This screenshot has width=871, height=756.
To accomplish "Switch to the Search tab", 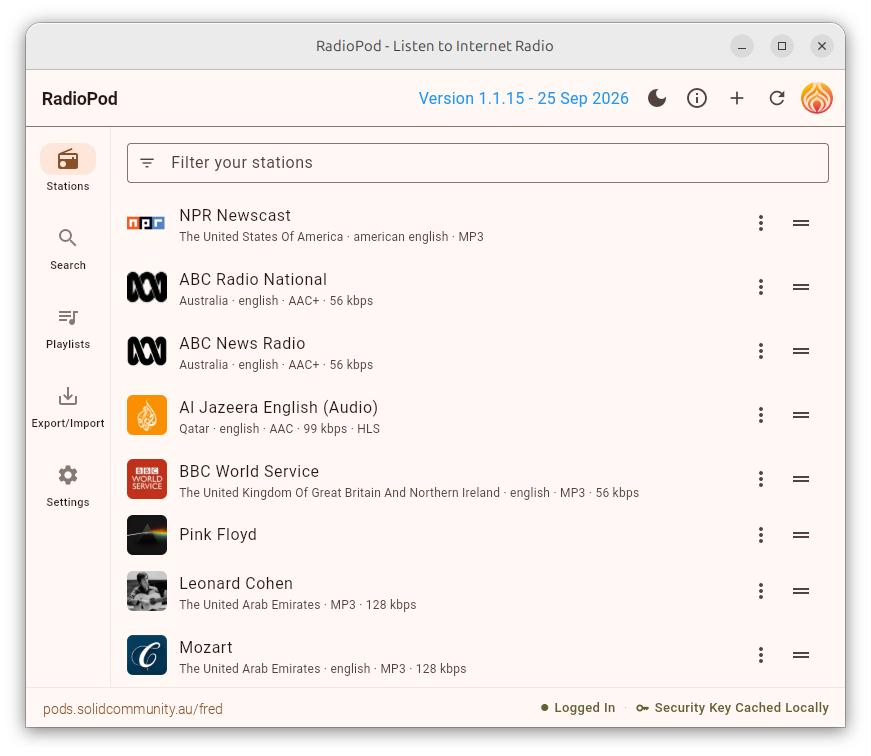I will point(68,249).
